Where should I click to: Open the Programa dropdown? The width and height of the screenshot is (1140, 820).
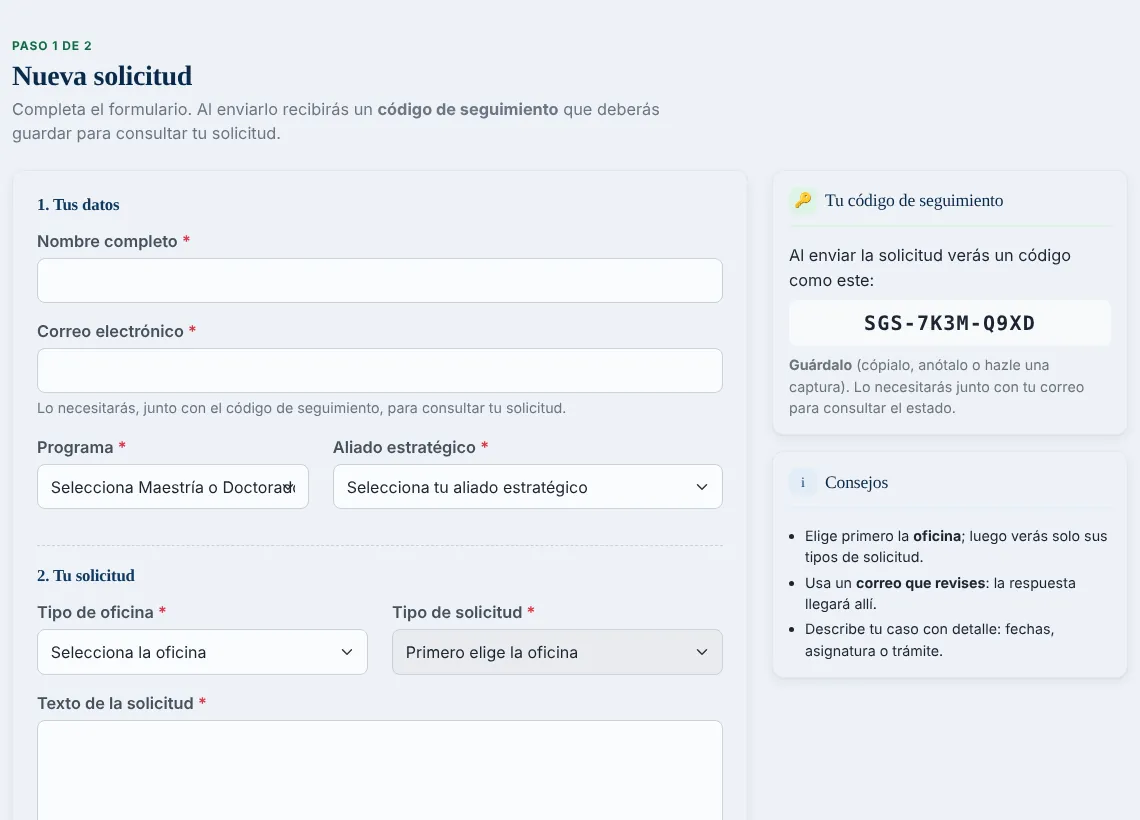coord(173,487)
